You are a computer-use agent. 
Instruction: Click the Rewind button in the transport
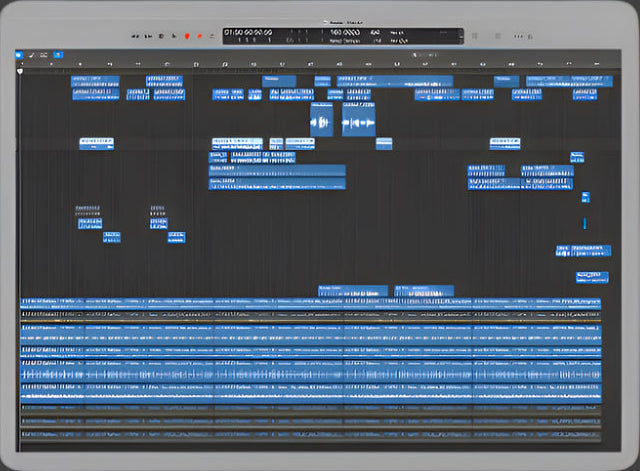[x=137, y=36]
